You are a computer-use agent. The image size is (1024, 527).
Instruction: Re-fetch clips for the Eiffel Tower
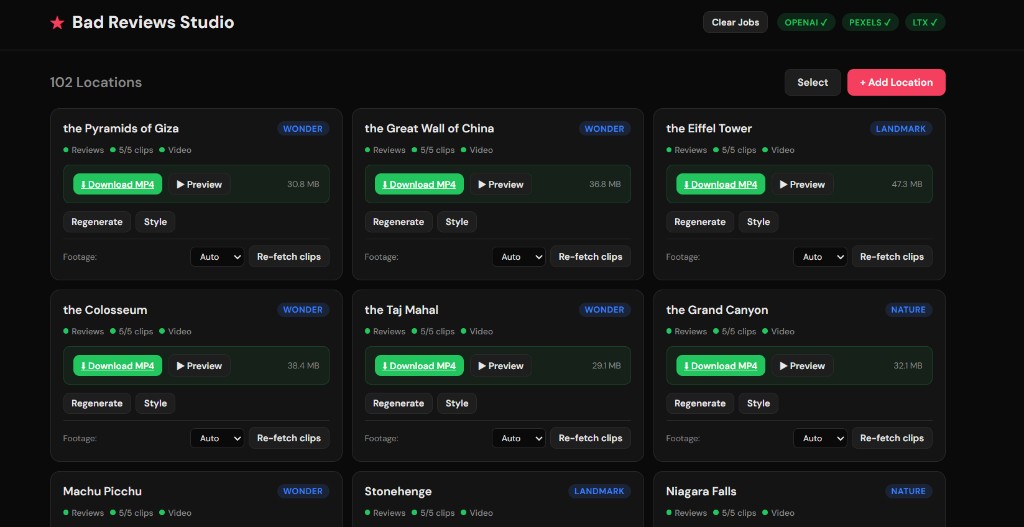pyautogui.click(x=892, y=257)
